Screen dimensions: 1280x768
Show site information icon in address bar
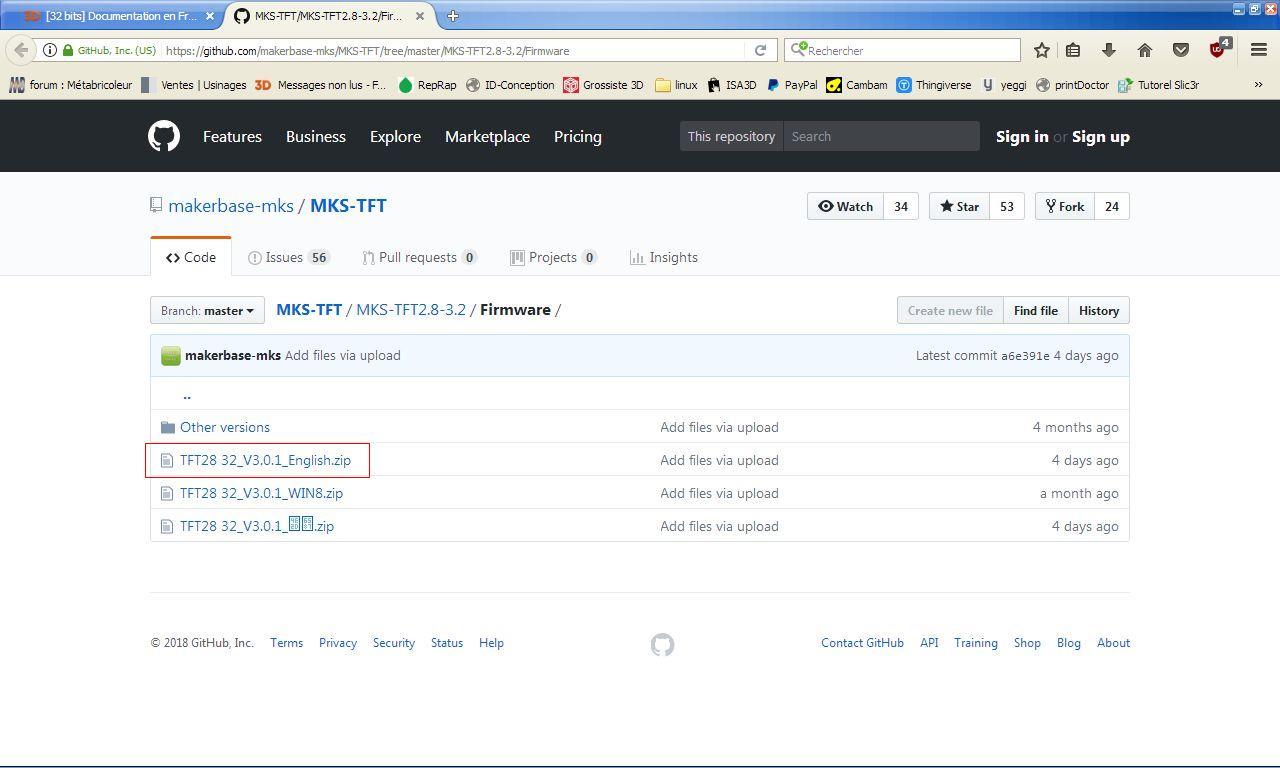49,50
